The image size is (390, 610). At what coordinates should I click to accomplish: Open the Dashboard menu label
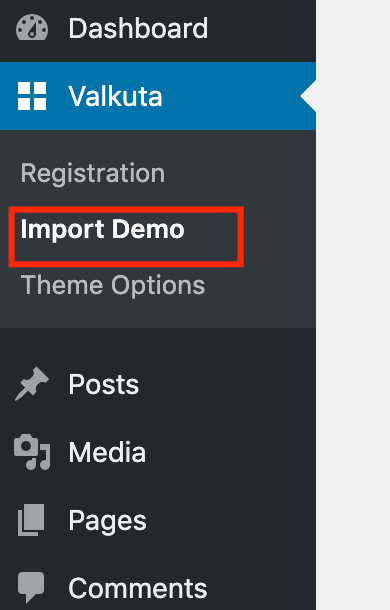point(138,28)
